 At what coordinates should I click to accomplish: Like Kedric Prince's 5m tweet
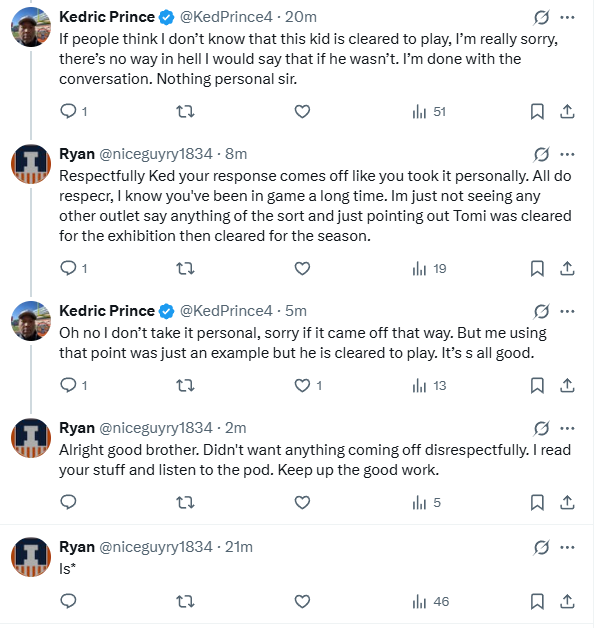(303, 385)
